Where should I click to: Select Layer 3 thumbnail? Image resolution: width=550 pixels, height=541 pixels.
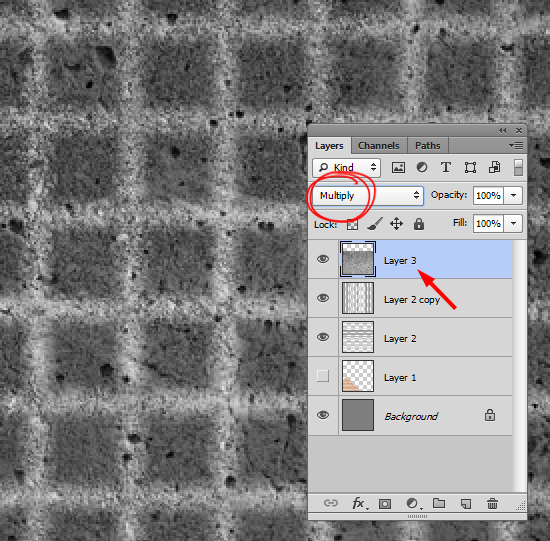[x=358, y=259]
